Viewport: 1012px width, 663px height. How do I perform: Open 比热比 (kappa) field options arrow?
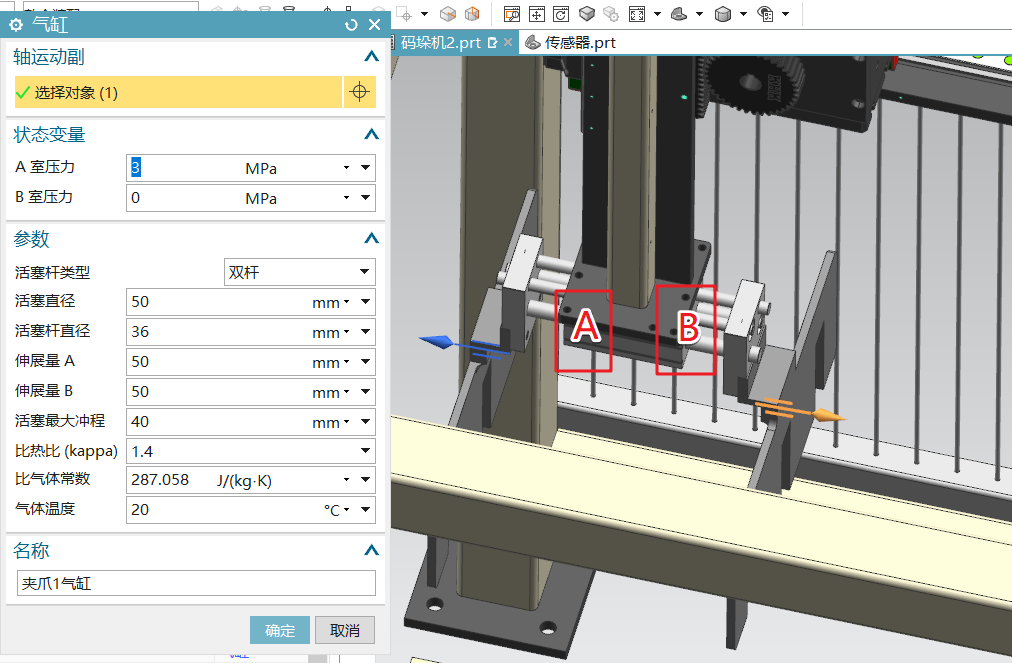pyautogui.click(x=365, y=451)
